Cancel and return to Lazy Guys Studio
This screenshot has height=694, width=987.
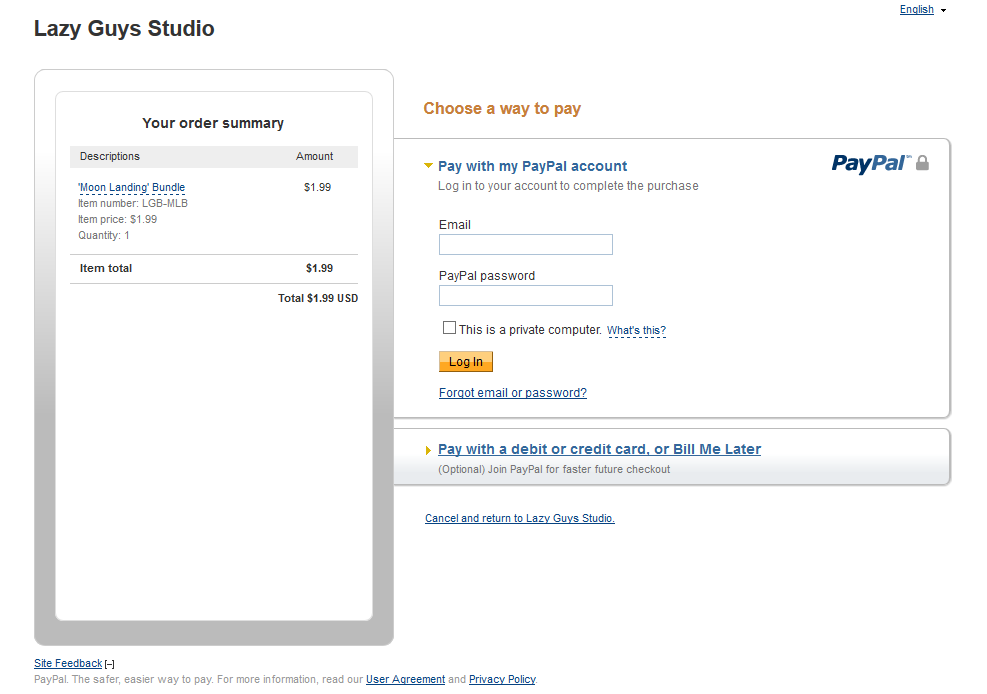click(x=520, y=519)
